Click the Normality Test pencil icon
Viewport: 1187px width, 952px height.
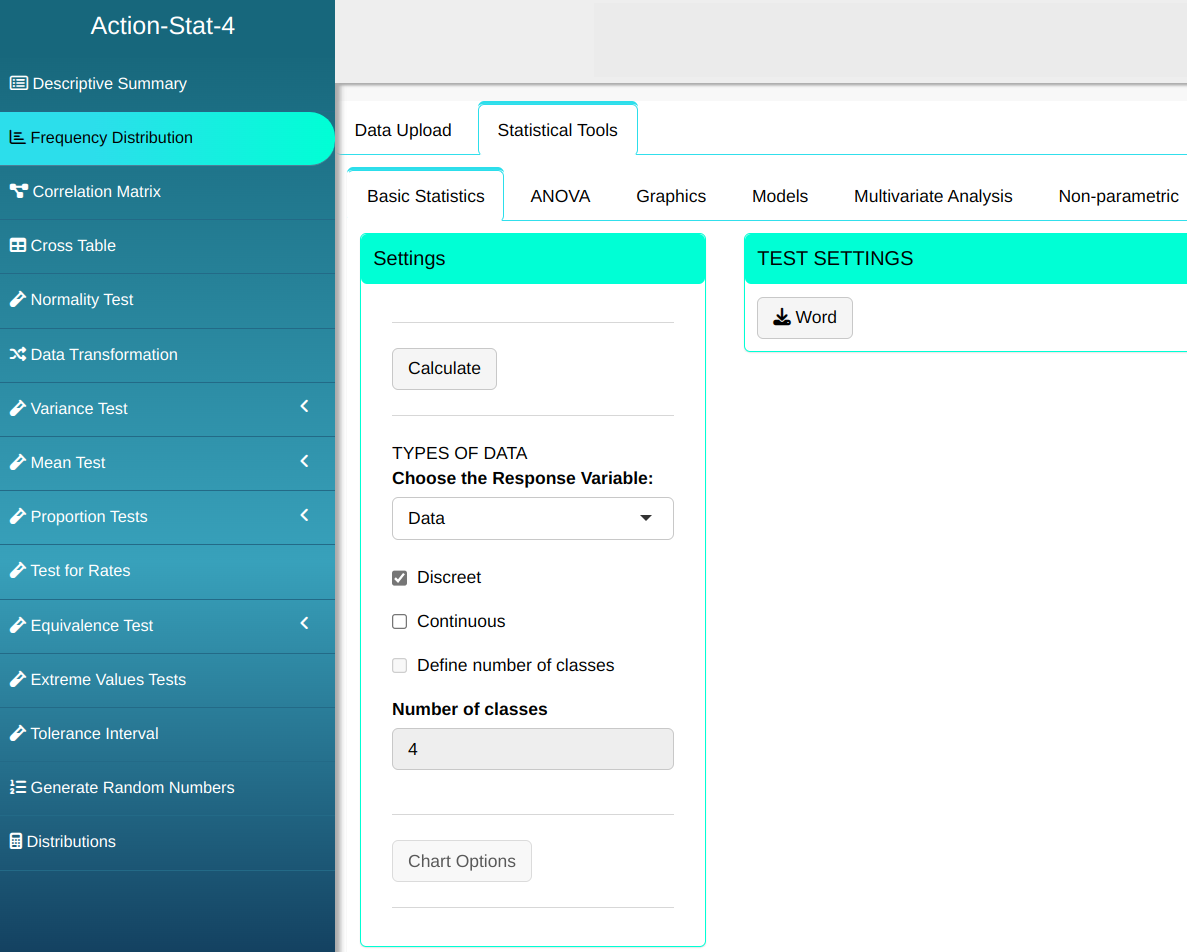(18, 300)
